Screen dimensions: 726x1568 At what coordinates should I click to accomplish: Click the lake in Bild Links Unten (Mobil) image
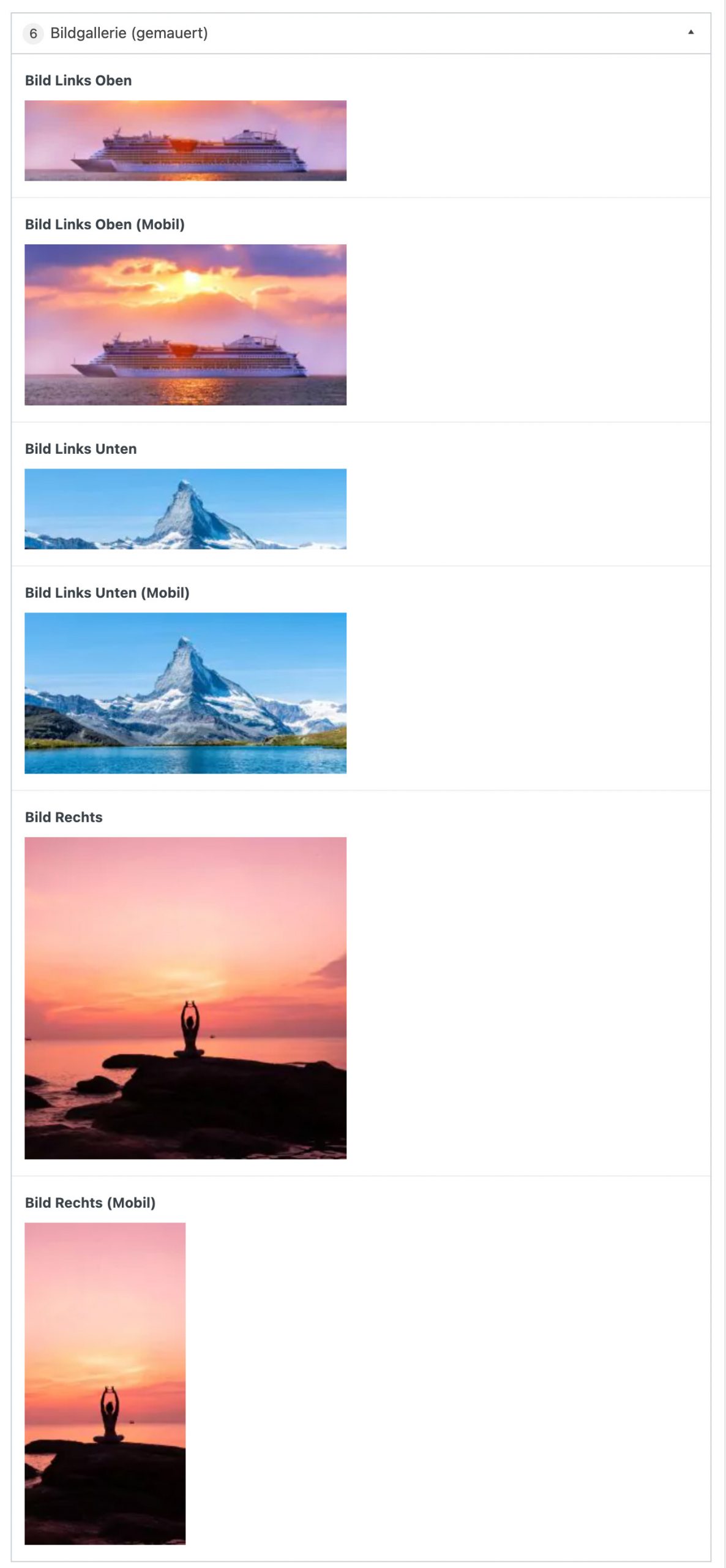click(185, 759)
